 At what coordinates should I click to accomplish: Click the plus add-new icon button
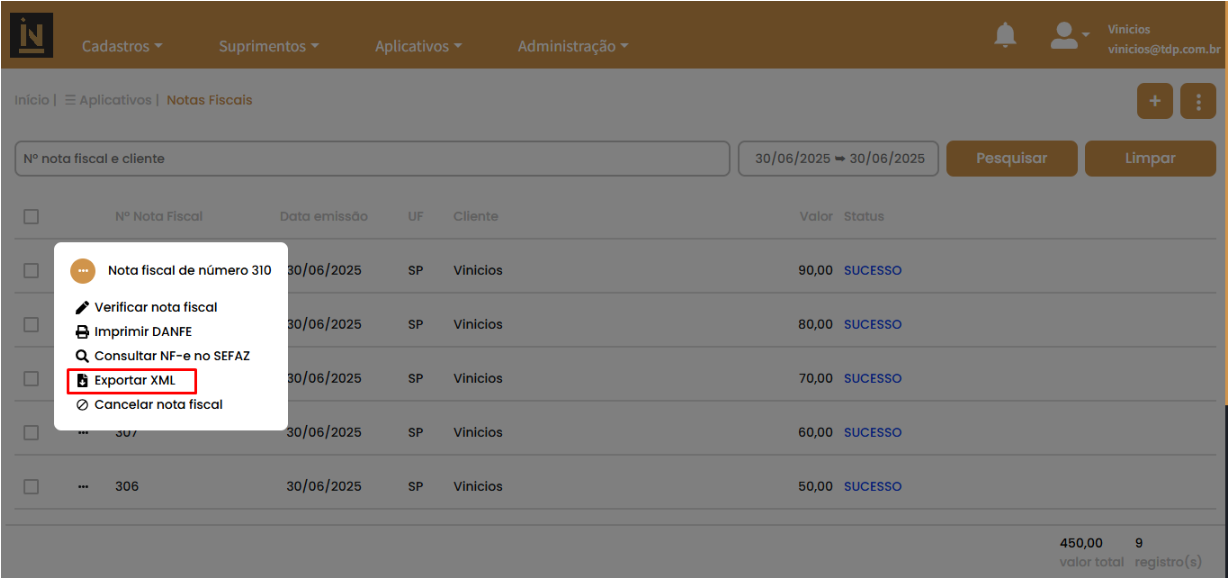[x=1155, y=101]
